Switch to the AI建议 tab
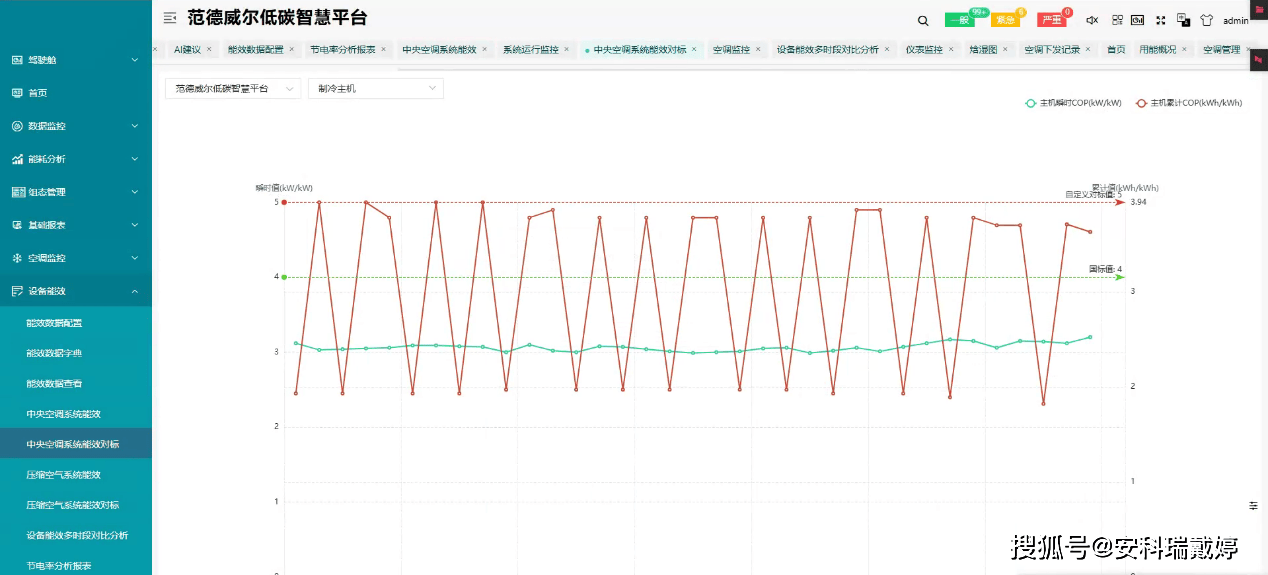Image resolution: width=1268 pixels, height=575 pixels. pyautogui.click(x=187, y=49)
